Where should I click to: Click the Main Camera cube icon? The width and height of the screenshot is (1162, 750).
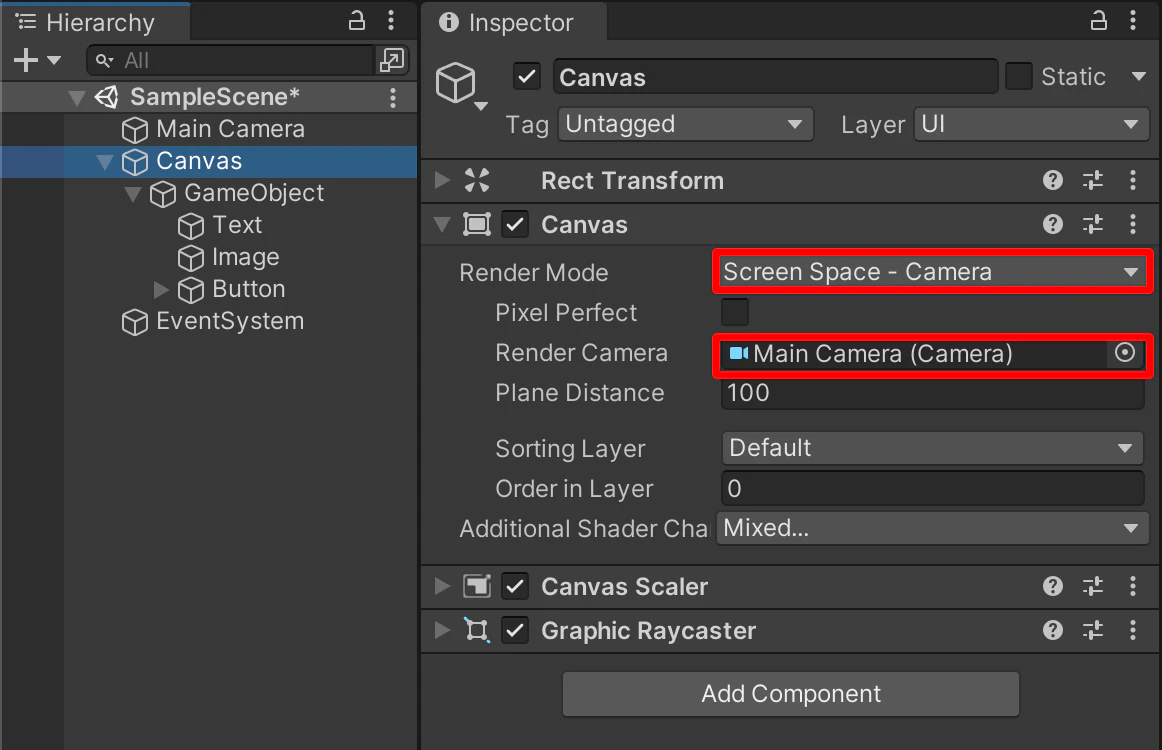[135, 130]
